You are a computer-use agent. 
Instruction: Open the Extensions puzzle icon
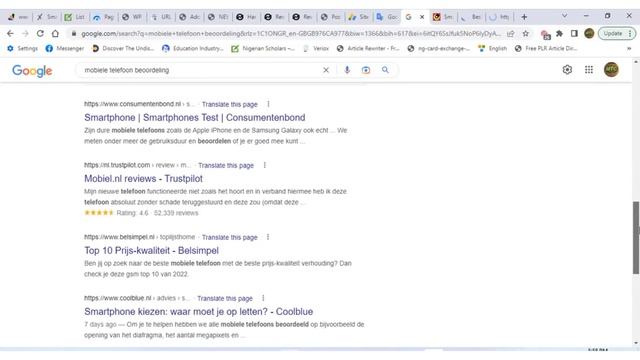pyautogui.click(x=560, y=33)
